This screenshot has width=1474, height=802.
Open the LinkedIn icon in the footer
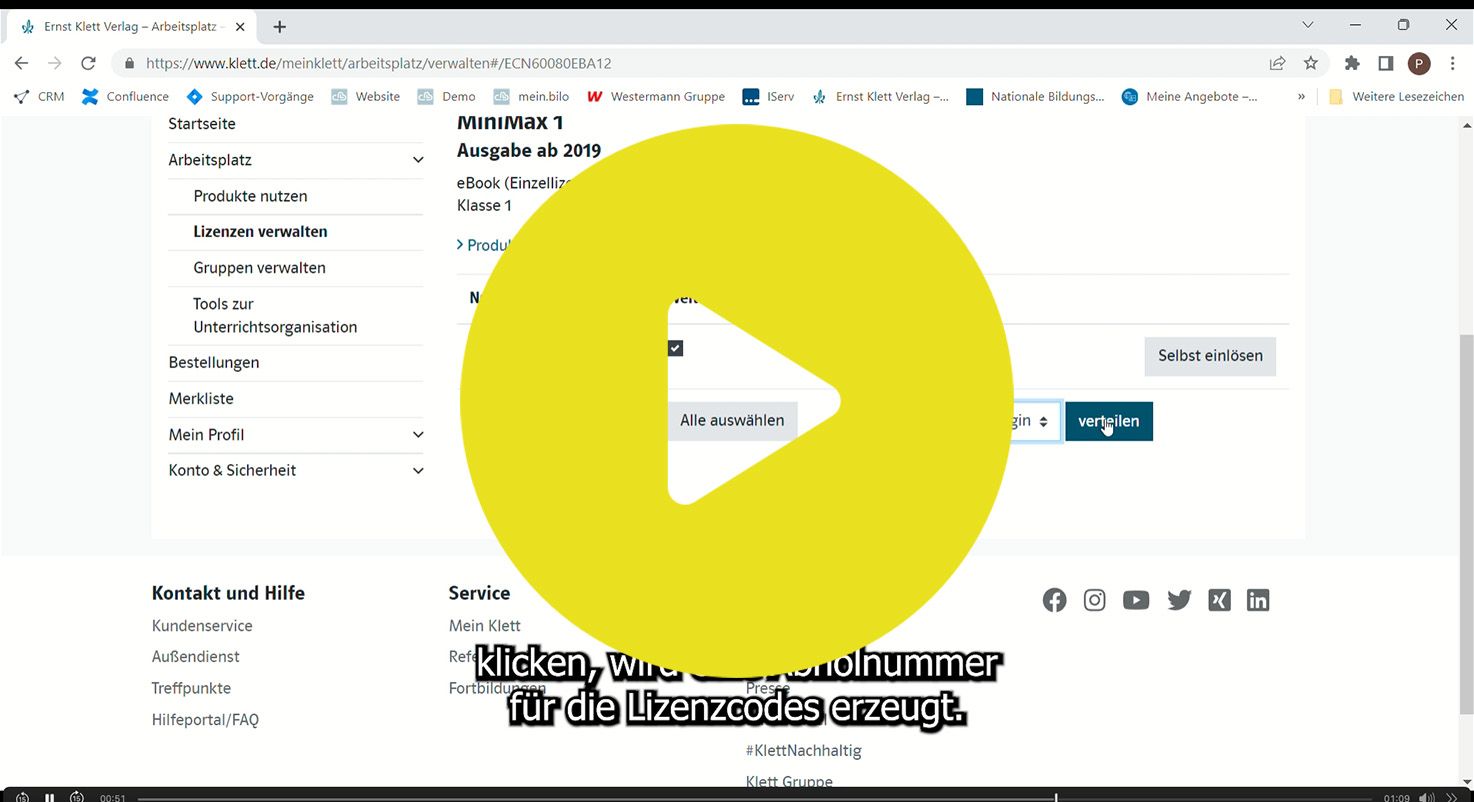(x=1257, y=600)
